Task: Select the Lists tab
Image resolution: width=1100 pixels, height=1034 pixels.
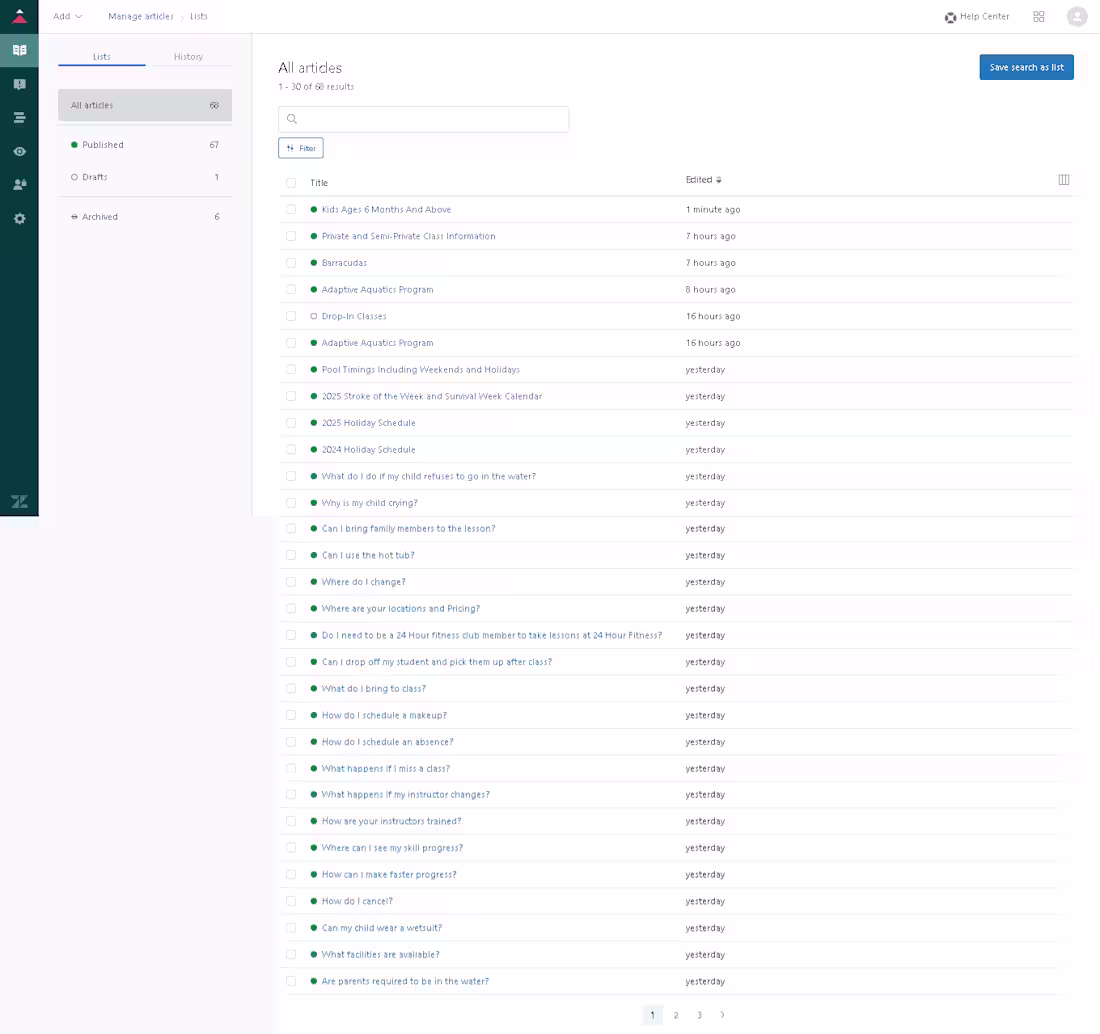Action: 101,57
